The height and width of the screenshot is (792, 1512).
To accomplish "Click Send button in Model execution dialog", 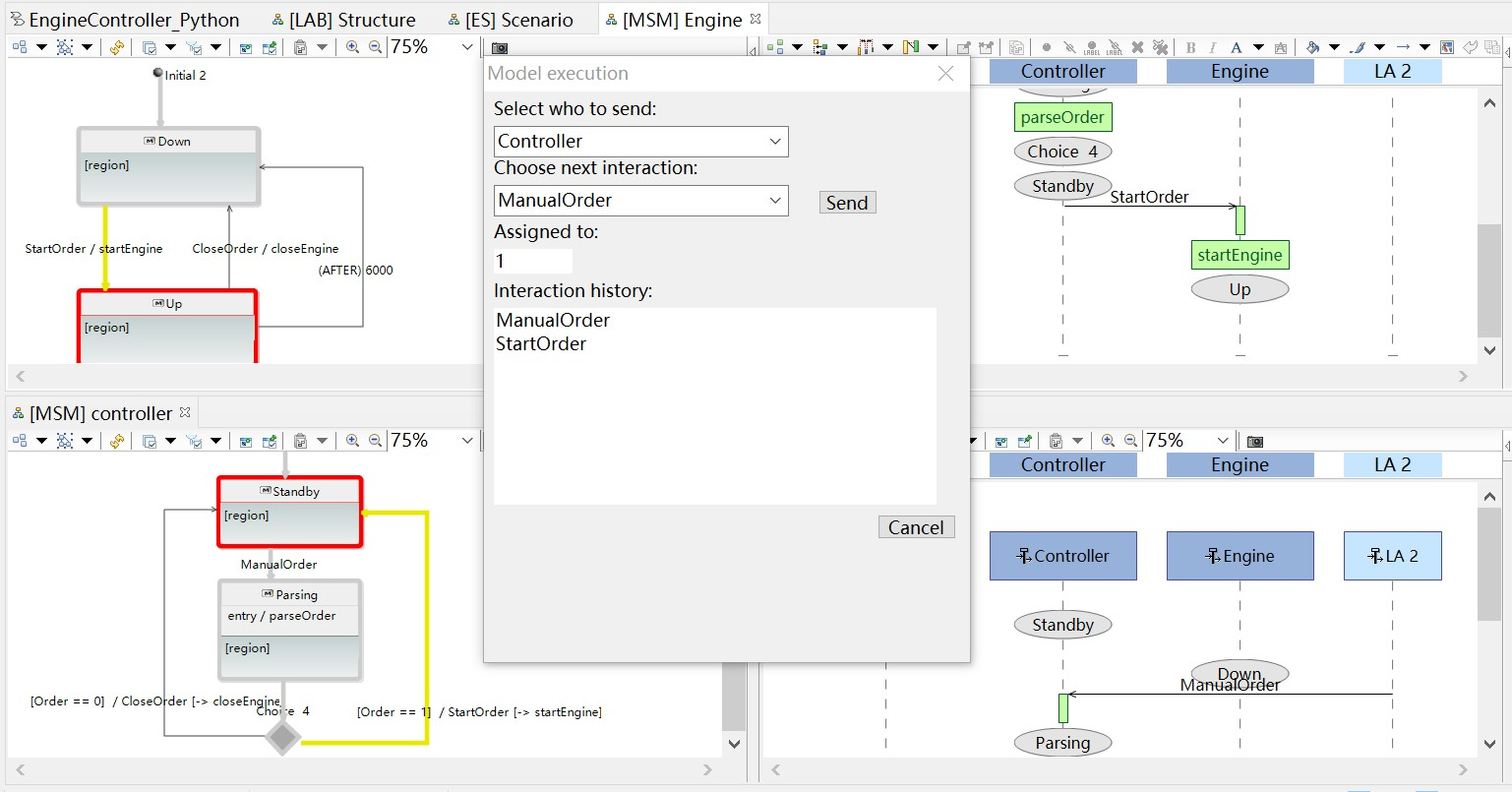I will [x=847, y=203].
